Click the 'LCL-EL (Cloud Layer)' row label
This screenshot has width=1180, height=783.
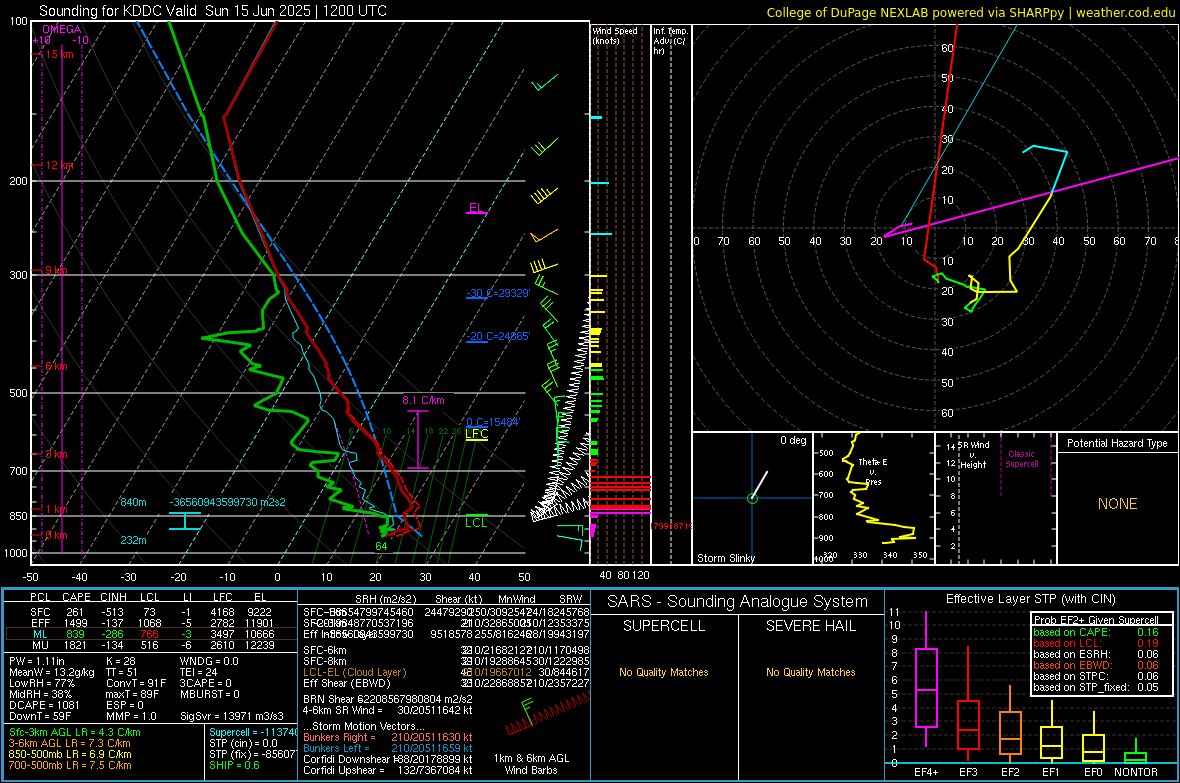pyautogui.click(x=354, y=672)
